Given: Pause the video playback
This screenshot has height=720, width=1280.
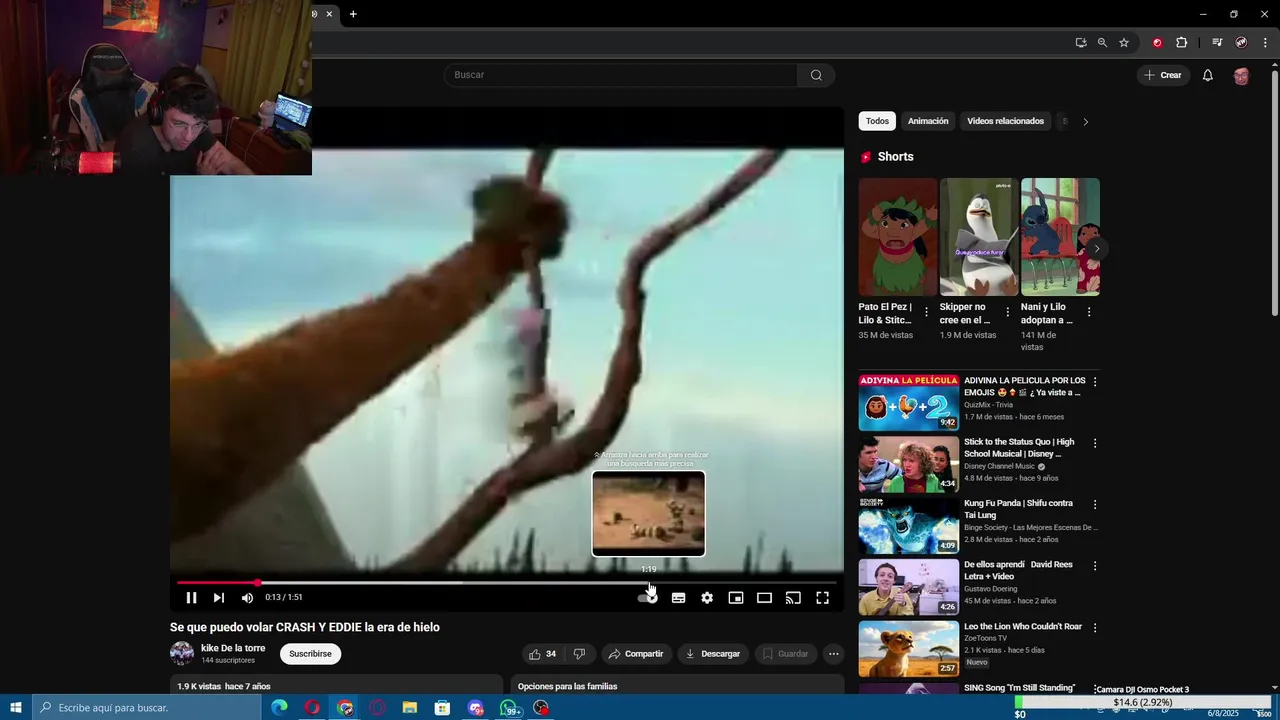Looking at the screenshot, I should coord(191,598).
